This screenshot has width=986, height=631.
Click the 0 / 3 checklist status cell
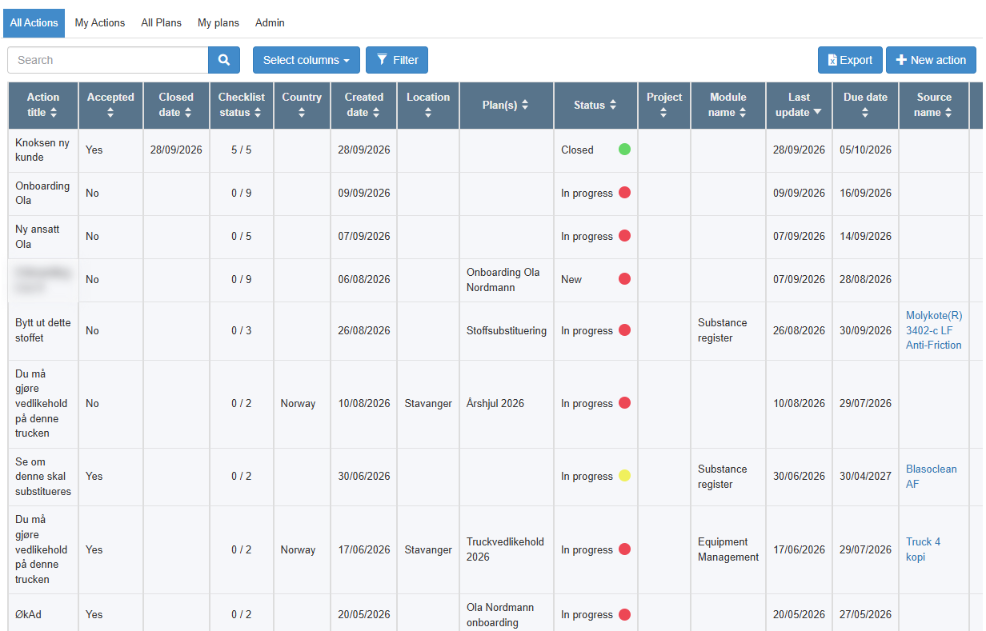tap(241, 330)
